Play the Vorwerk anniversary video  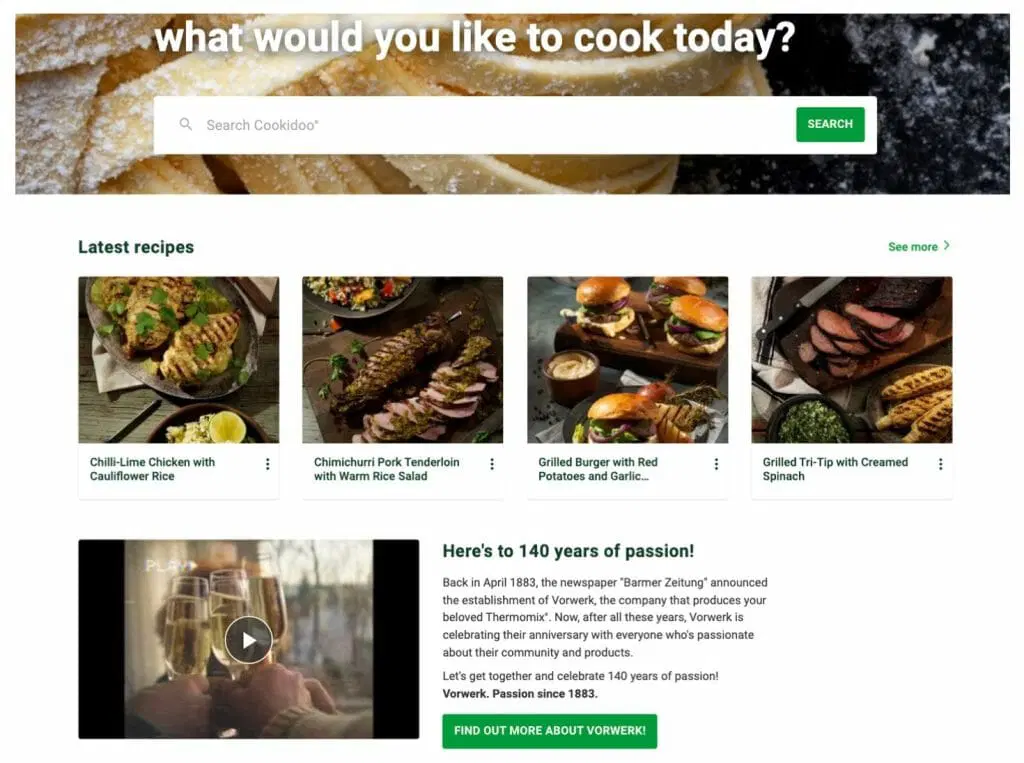[x=249, y=640]
